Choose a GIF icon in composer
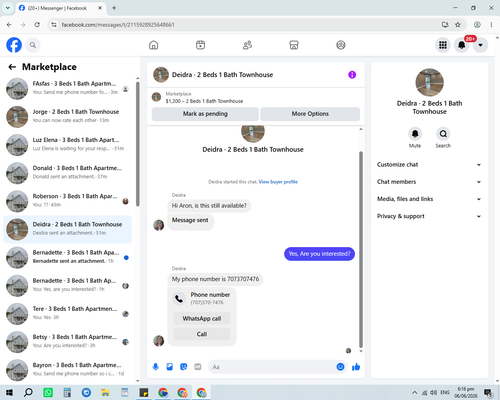The image size is (500, 400). [198, 367]
